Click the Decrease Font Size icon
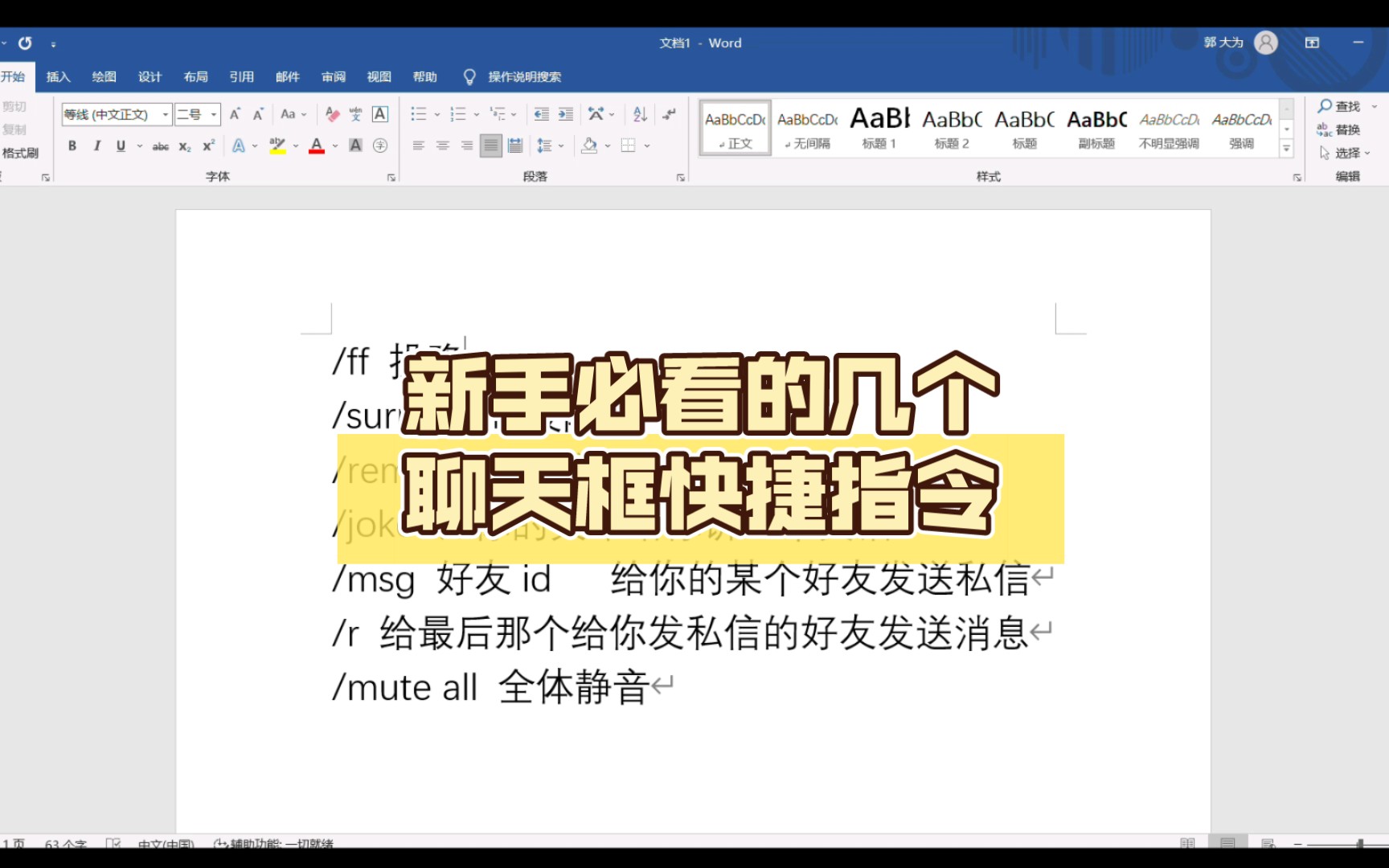This screenshot has width=1389, height=868. (x=258, y=114)
